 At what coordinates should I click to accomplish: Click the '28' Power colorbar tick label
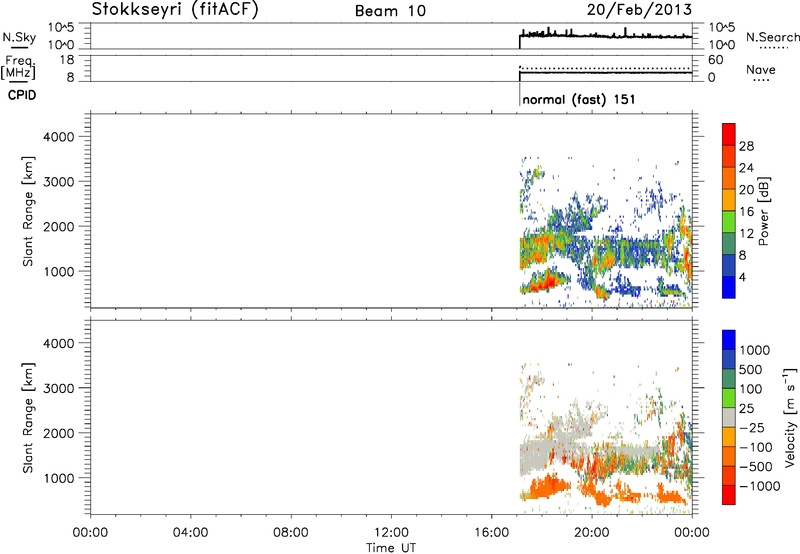click(746, 146)
